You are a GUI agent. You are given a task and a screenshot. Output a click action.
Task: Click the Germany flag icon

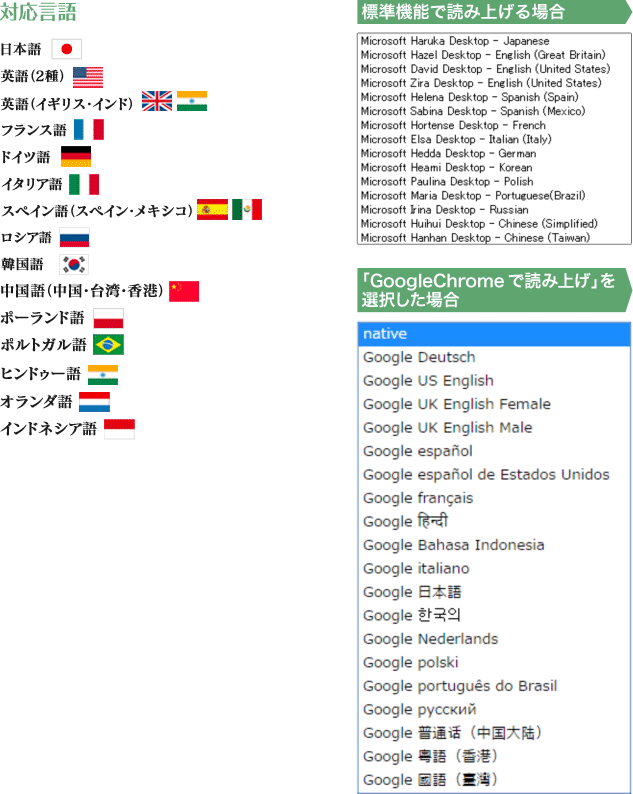tap(76, 156)
